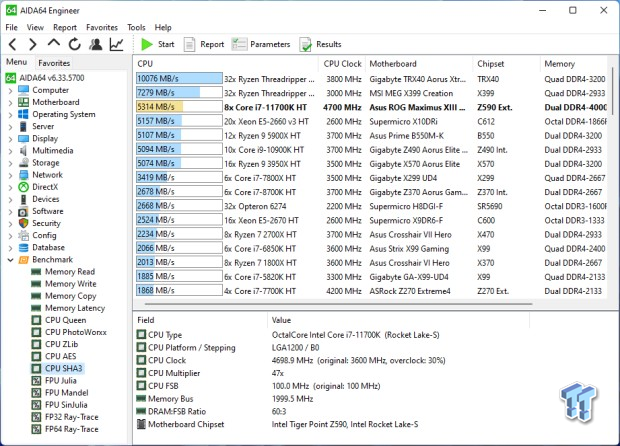Click the Parameters icon
Viewport: 620px width, 446px height.
tap(239, 44)
